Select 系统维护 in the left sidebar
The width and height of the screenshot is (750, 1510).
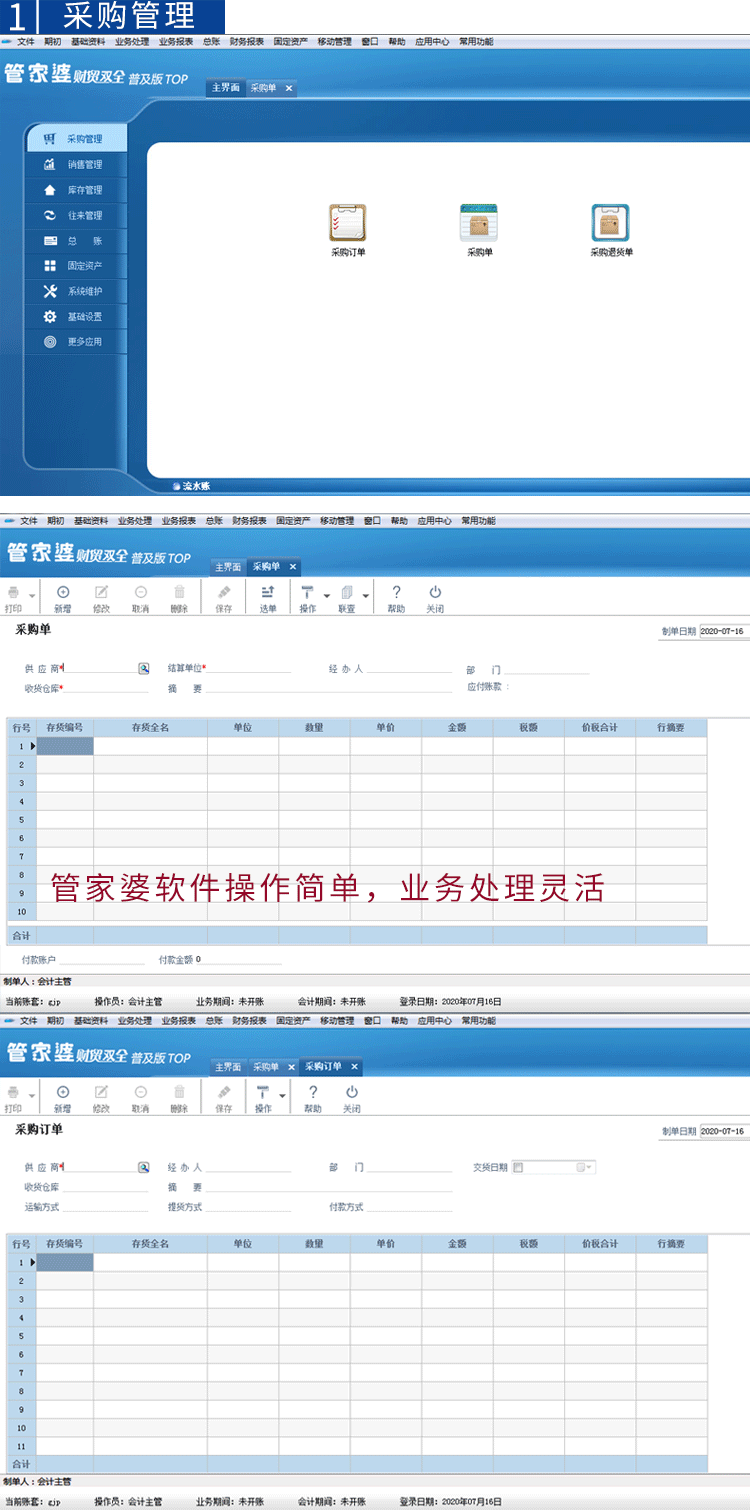coord(77,291)
